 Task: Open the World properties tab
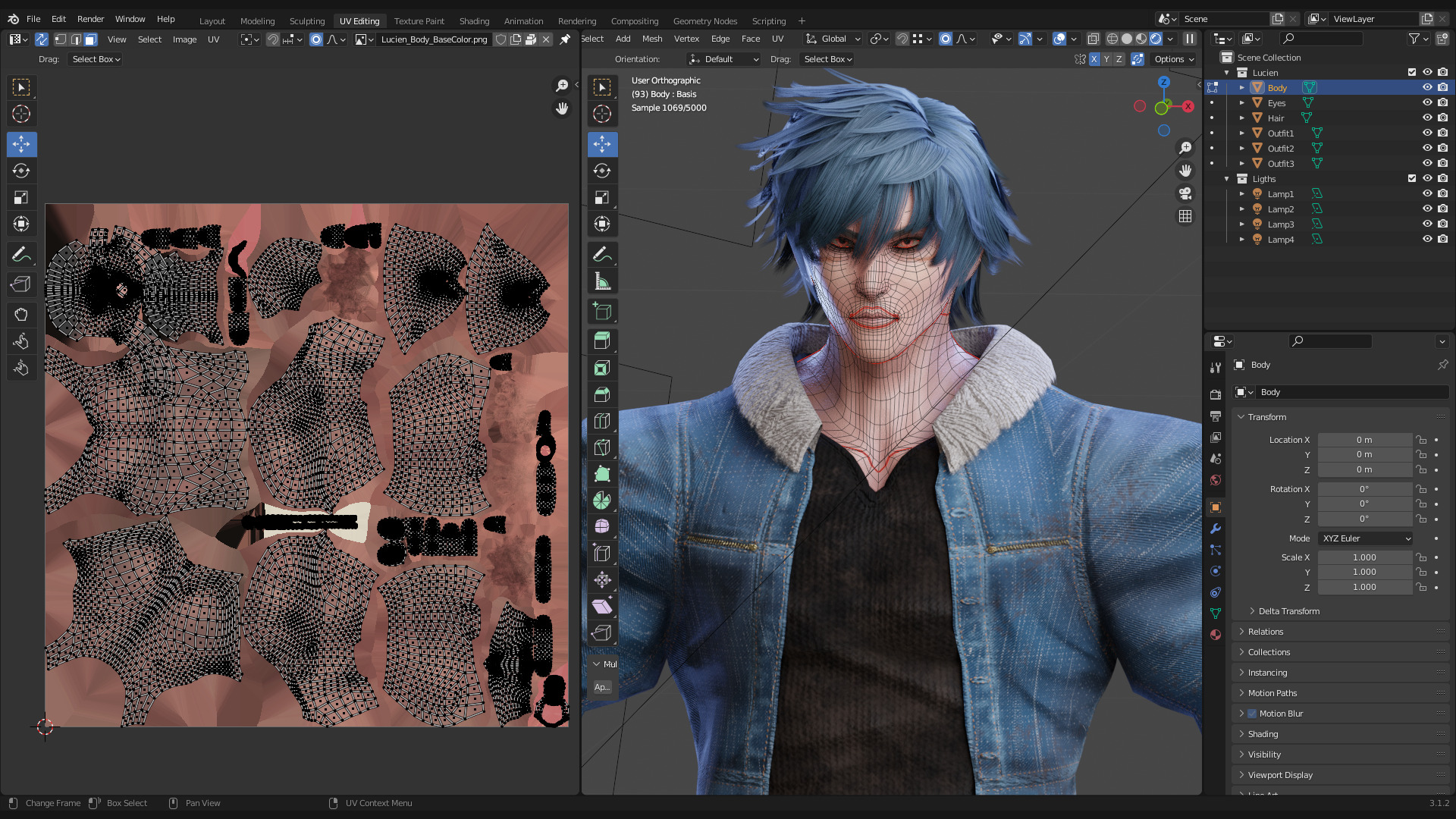click(x=1216, y=480)
